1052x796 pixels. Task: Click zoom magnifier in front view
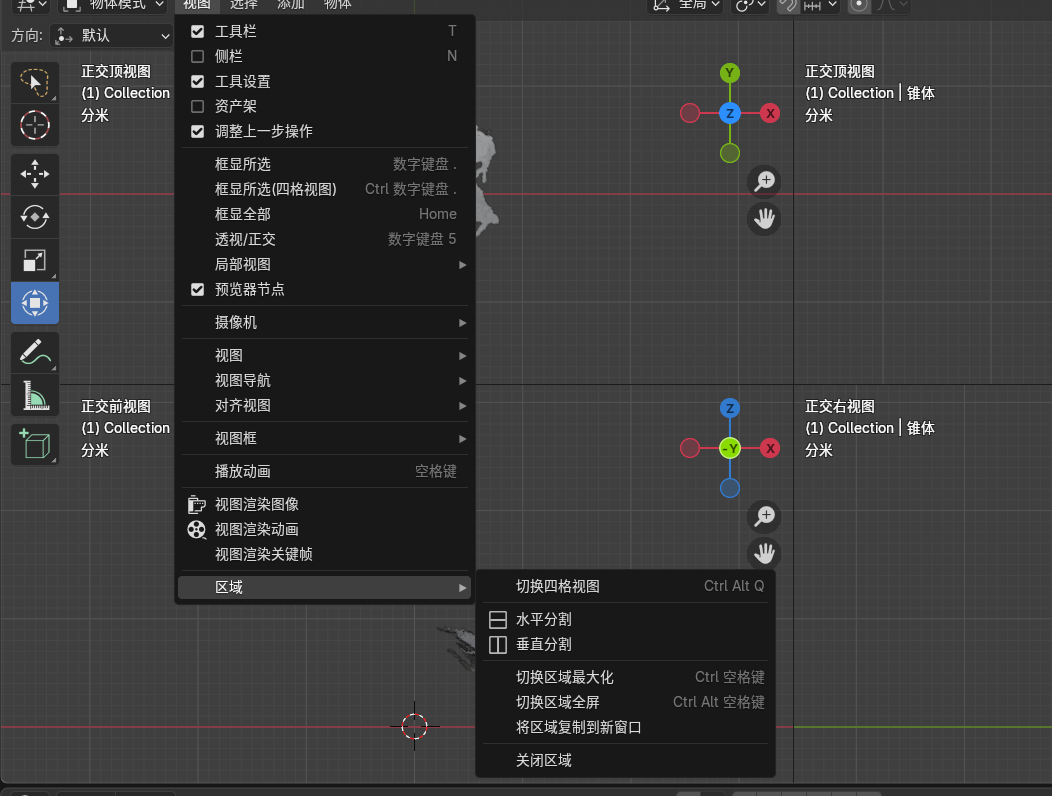pos(764,516)
